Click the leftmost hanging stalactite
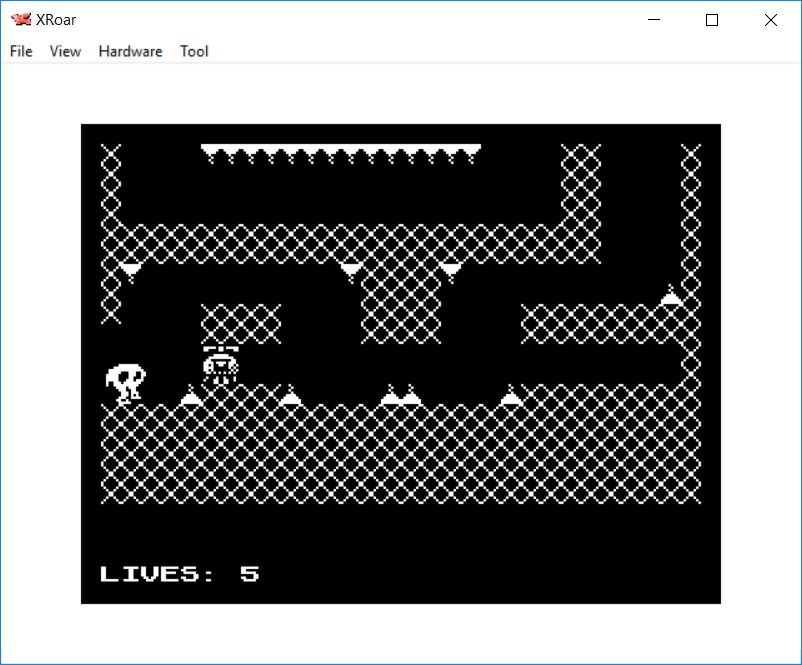This screenshot has width=802, height=665. pos(130,270)
